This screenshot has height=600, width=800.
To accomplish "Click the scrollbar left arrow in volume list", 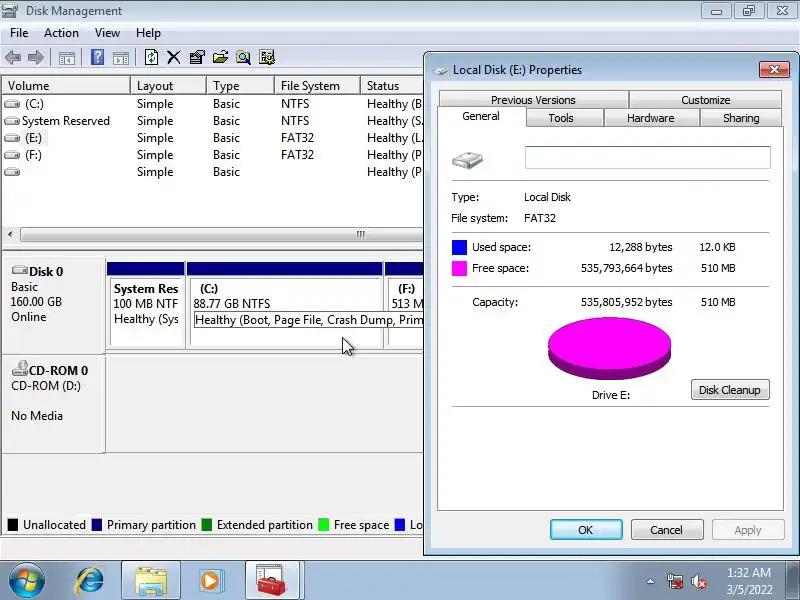I will [10, 235].
